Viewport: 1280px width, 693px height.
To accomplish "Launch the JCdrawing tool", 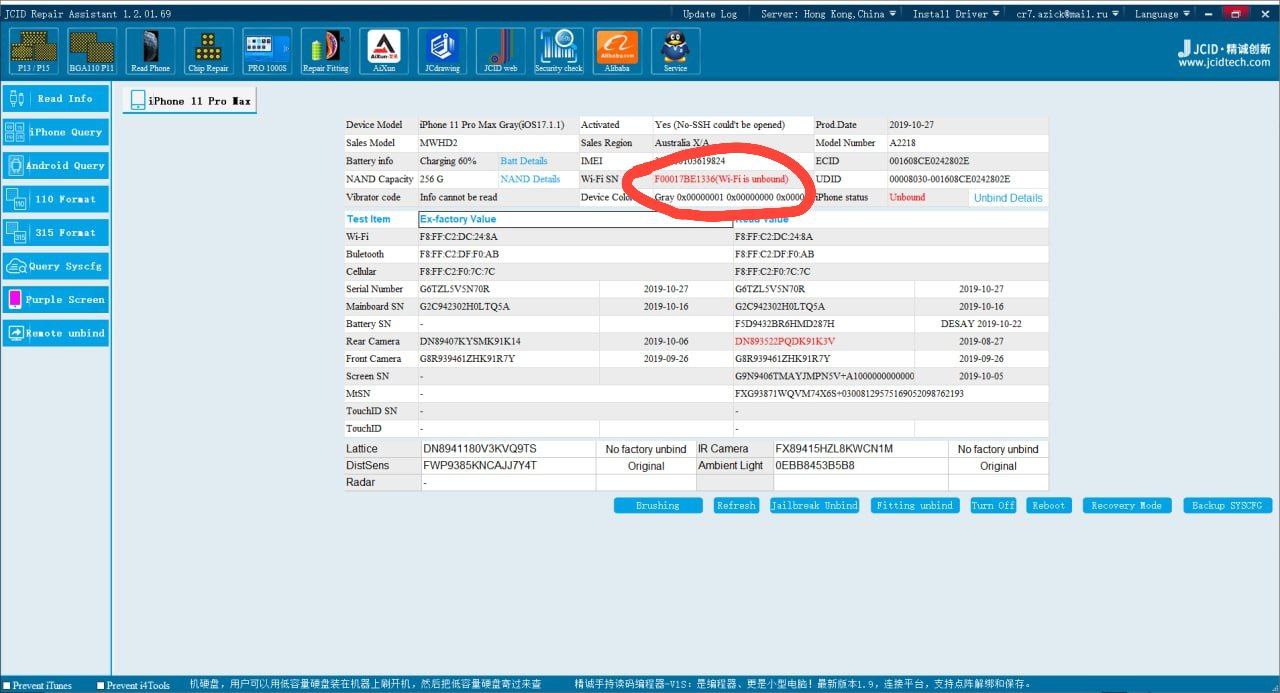I will pos(442,50).
